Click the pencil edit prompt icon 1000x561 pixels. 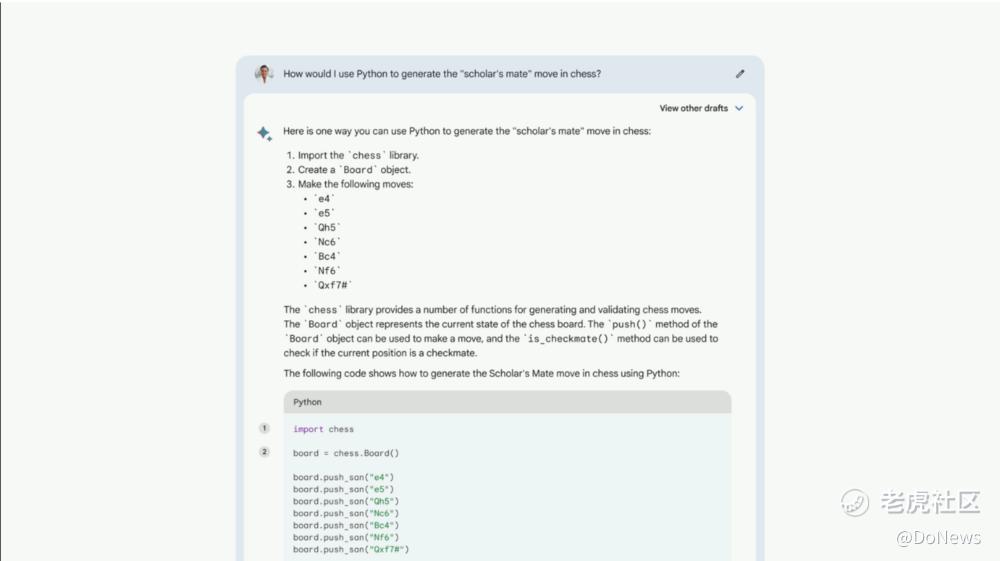pyautogui.click(x=740, y=73)
